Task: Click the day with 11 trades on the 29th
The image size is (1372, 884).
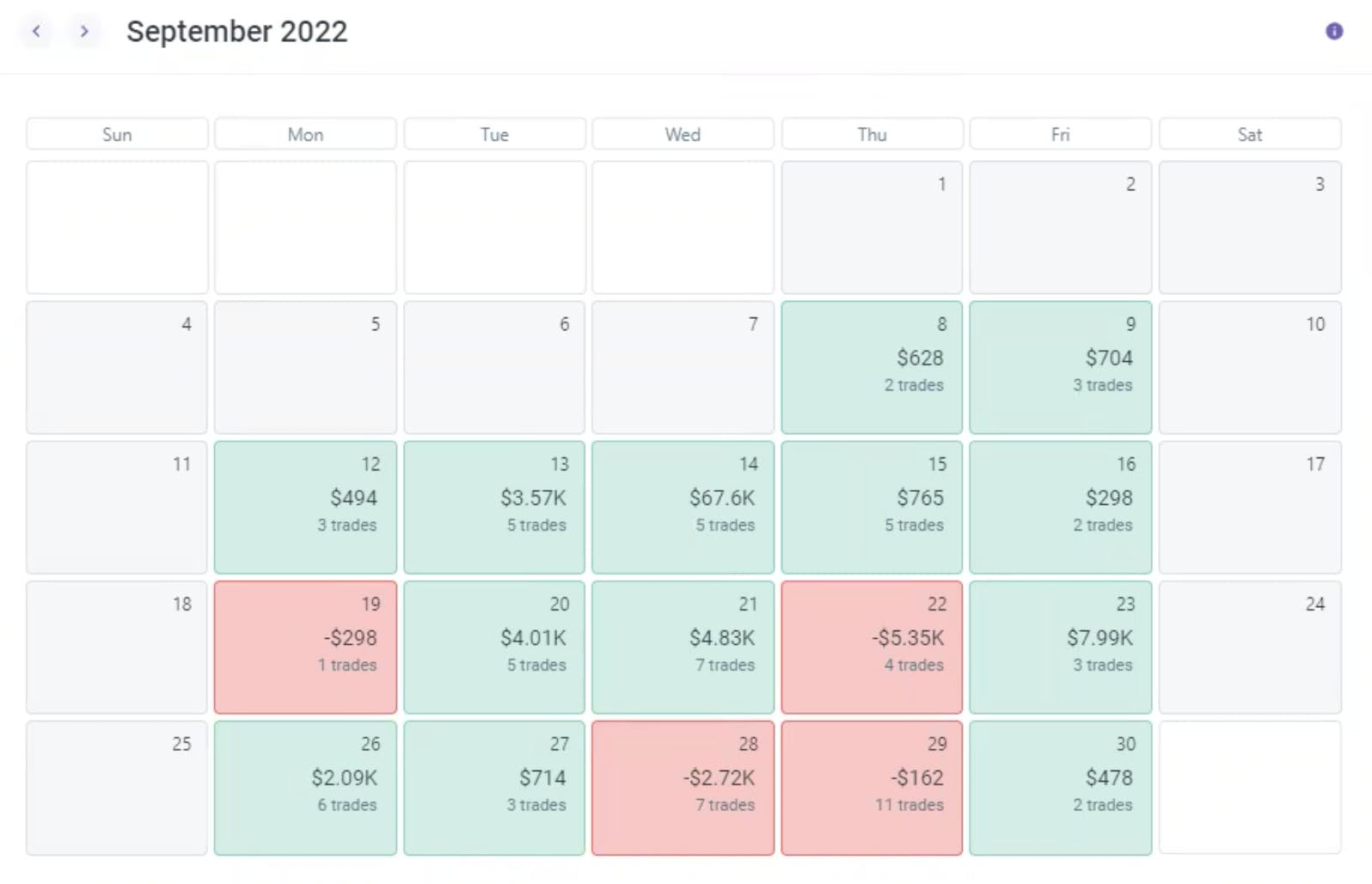Action: point(871,788)
